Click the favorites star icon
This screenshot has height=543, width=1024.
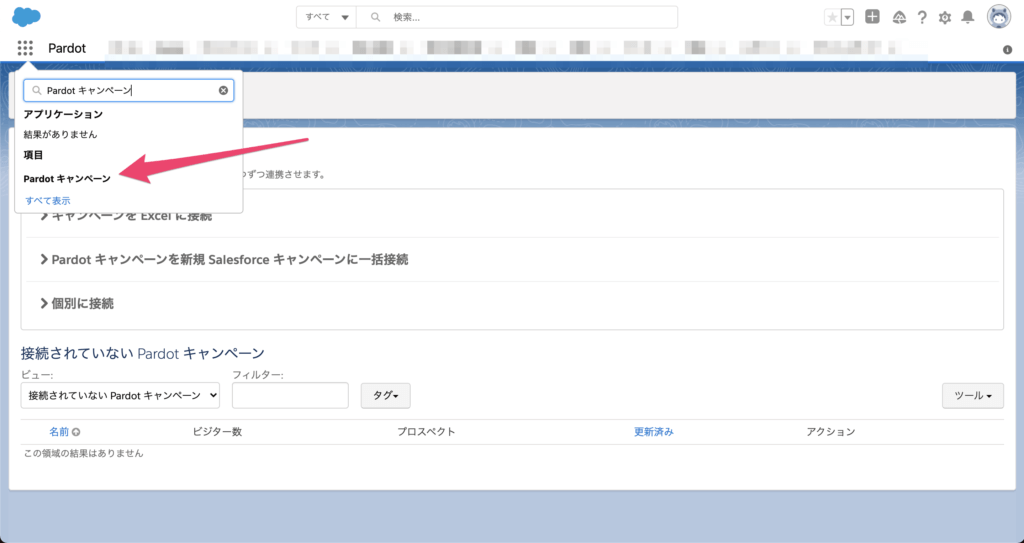(x=832, y=18)
